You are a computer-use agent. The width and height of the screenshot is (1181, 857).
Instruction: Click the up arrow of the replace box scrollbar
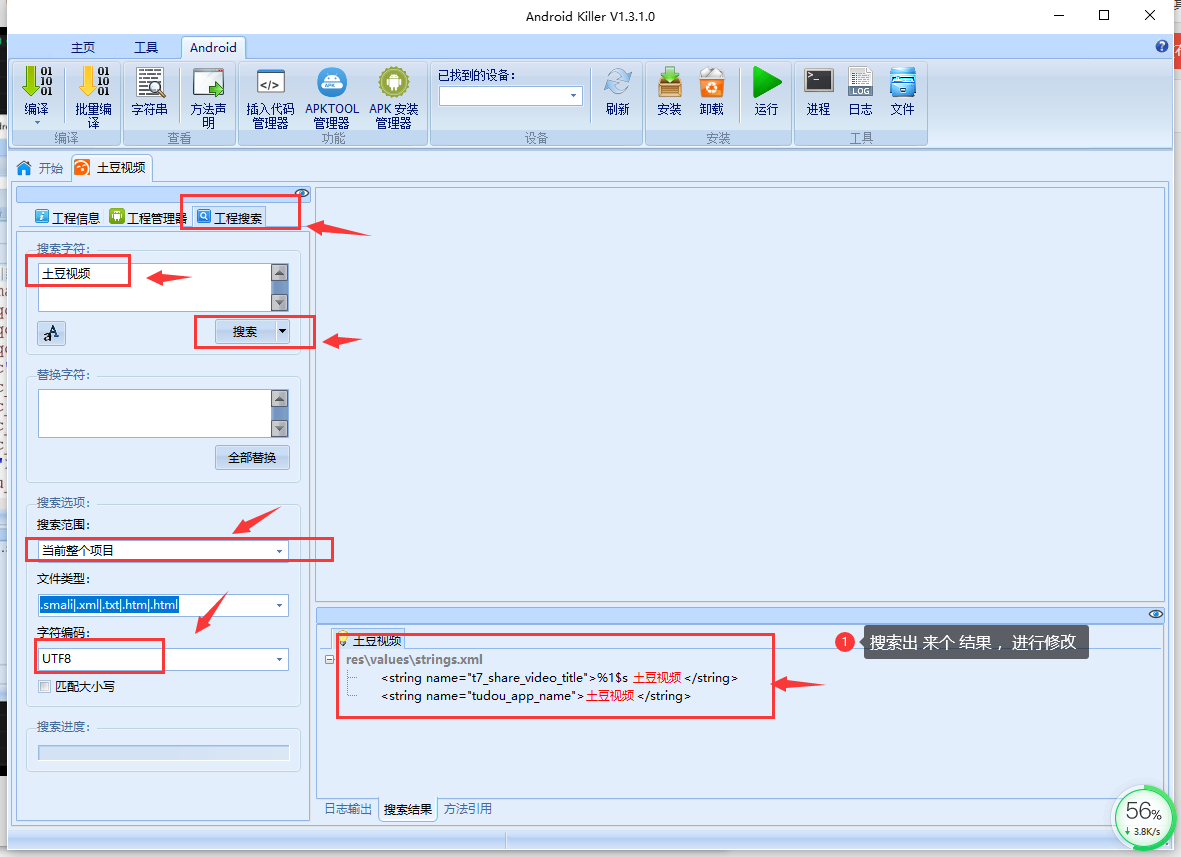click(279, 398)
